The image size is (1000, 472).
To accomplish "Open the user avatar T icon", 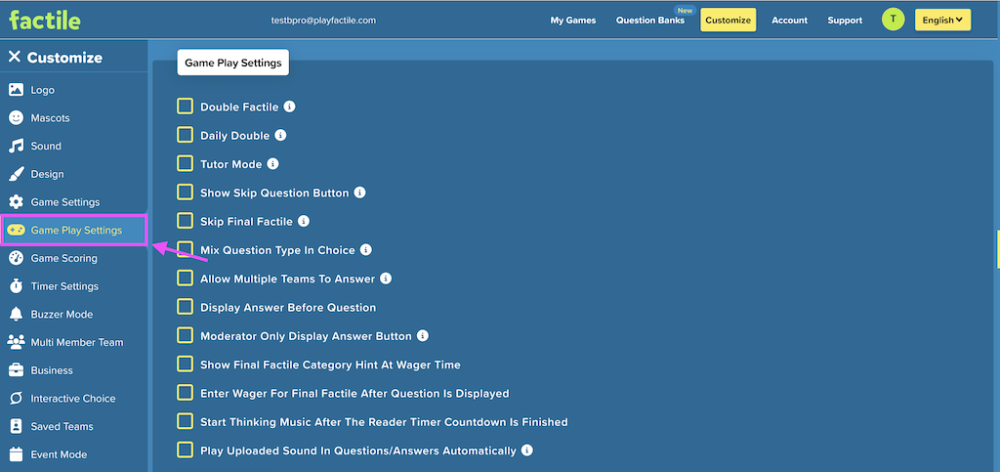I will [x=893, y=19].
